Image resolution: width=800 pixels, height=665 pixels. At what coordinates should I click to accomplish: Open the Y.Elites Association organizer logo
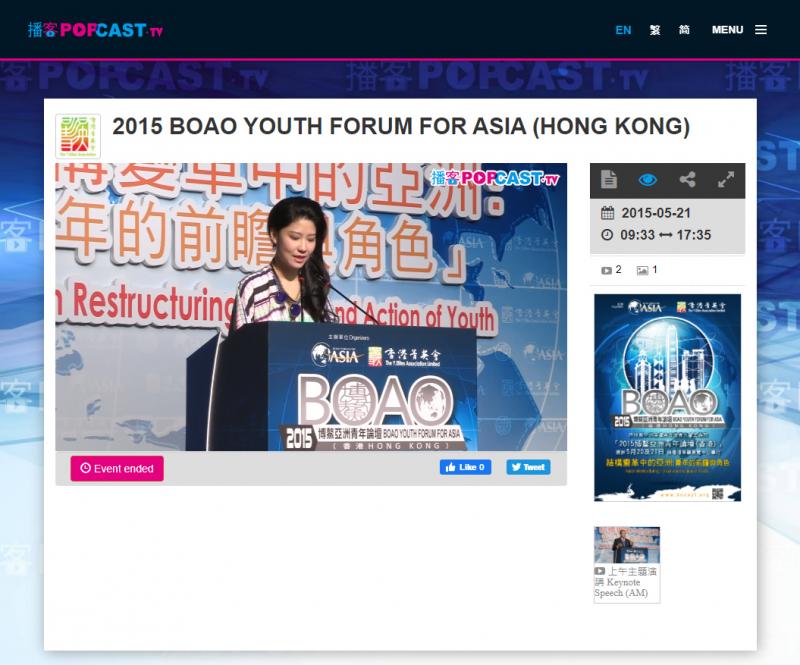pos(78,136)
